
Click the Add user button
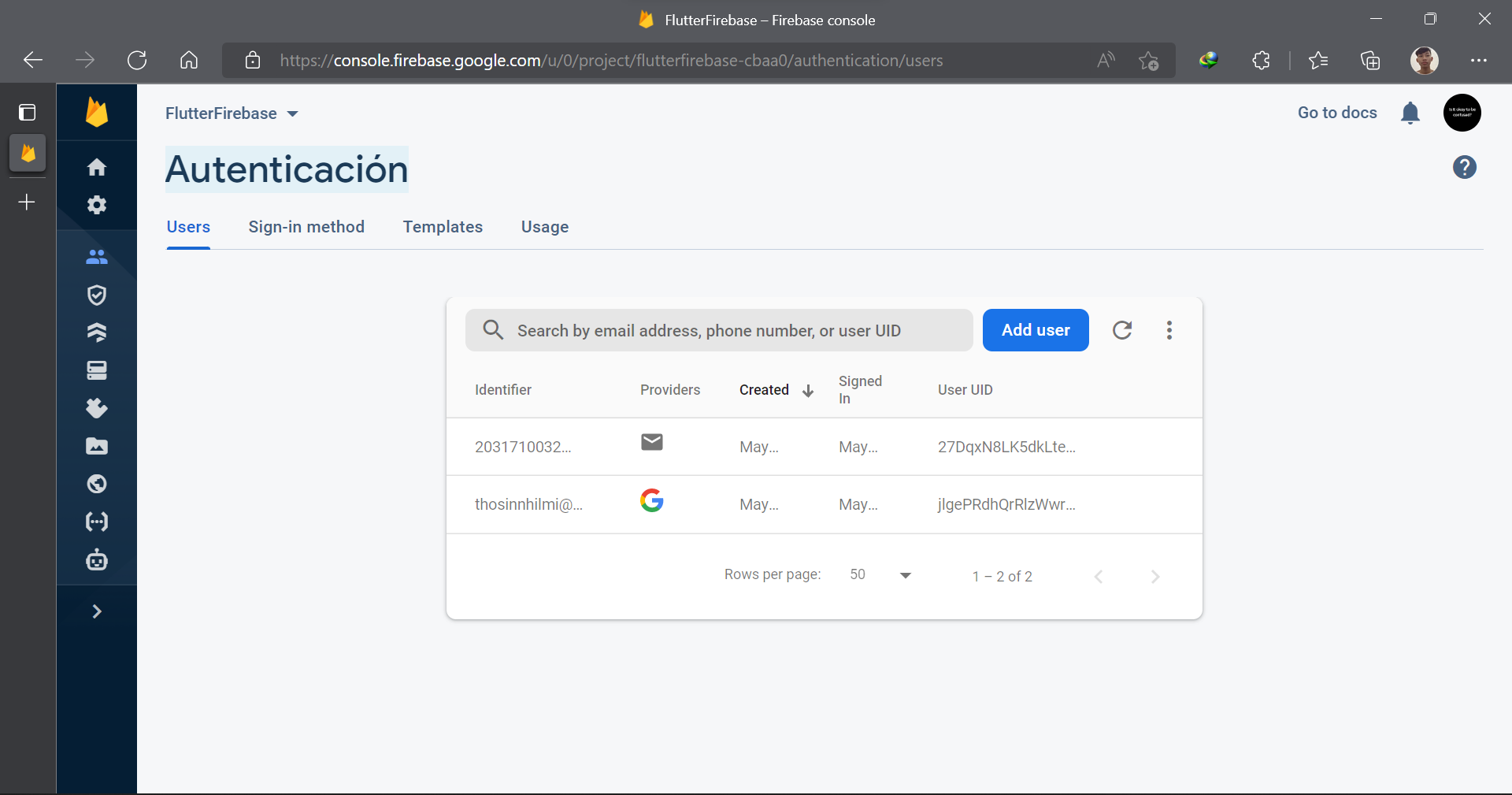pyautogui.click(x=1035, y=330)
